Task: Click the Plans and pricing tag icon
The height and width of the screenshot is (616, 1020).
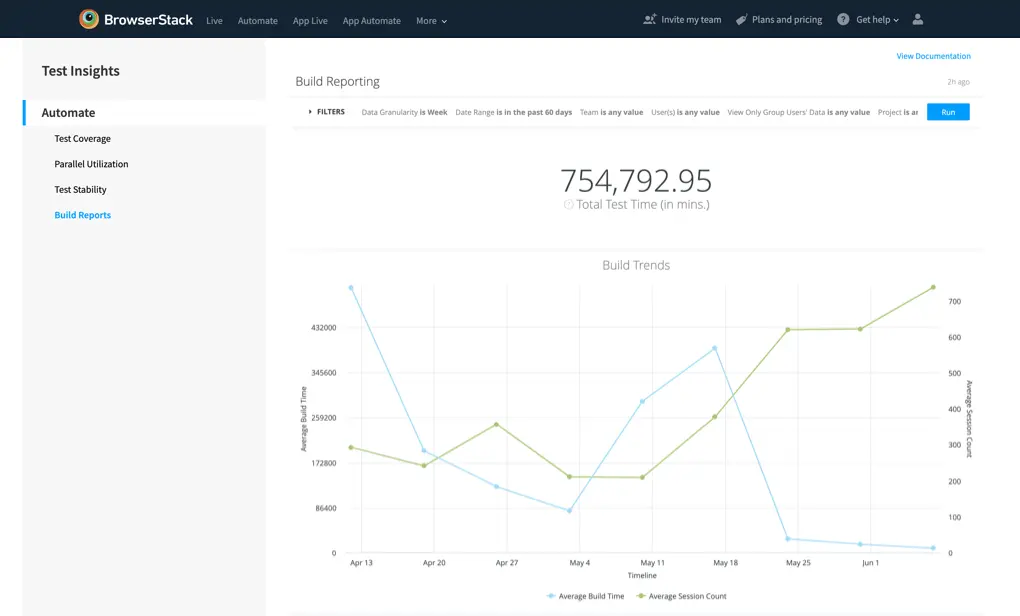Action: pos(741,19)
